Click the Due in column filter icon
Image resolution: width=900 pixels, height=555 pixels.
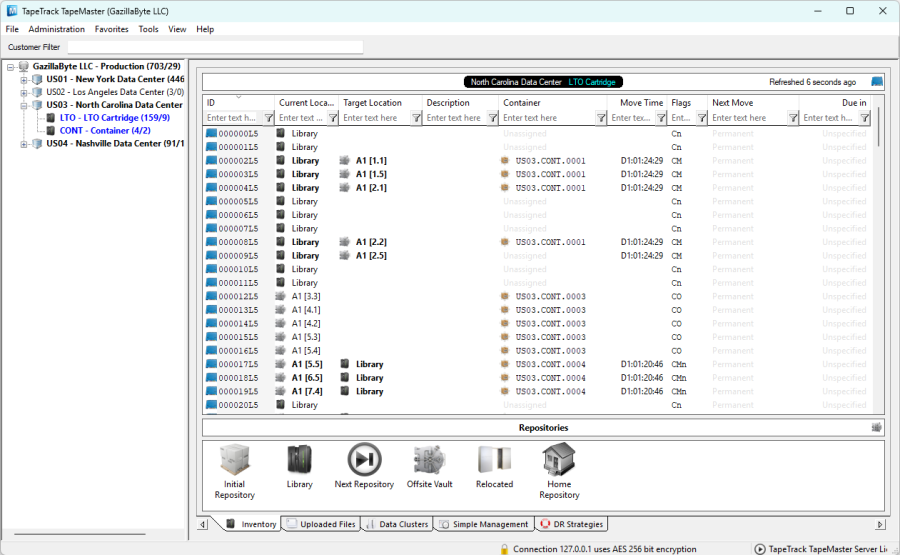(864, 118)
